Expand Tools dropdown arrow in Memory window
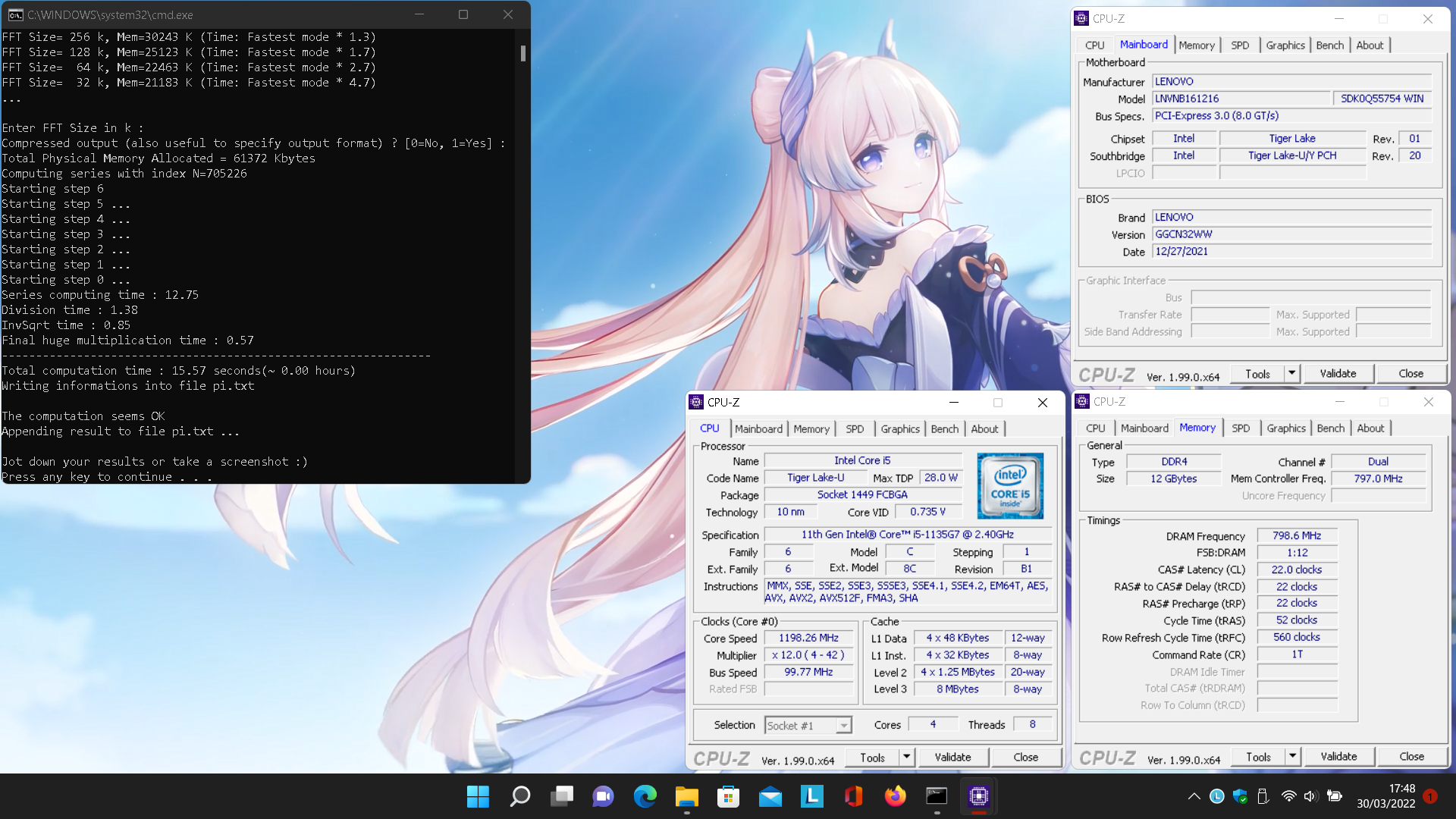Viewport: 1456px width, 819px height. [x=1292, y=756]
